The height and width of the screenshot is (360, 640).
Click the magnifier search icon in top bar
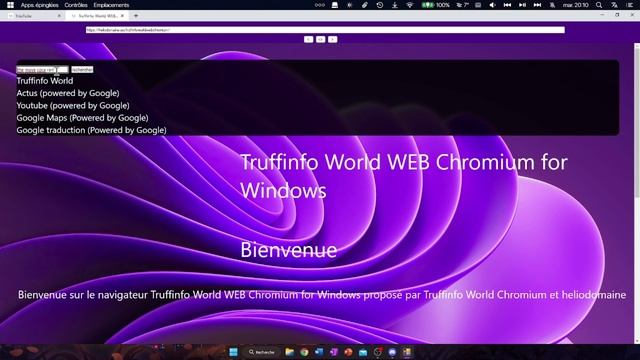coord(599,5)
